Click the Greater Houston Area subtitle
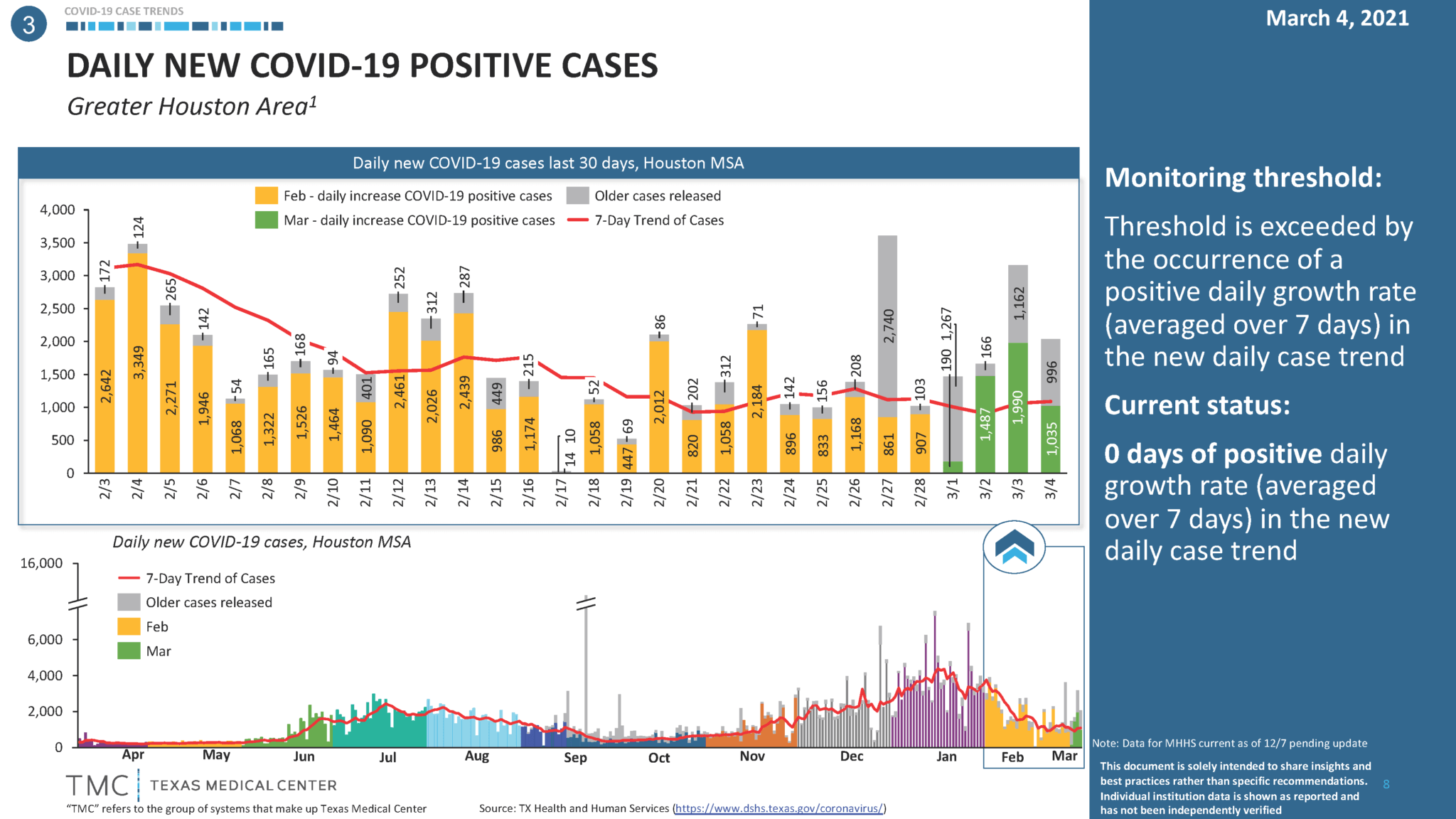This screenshot has width=1456, height=819. coord(191,106)
